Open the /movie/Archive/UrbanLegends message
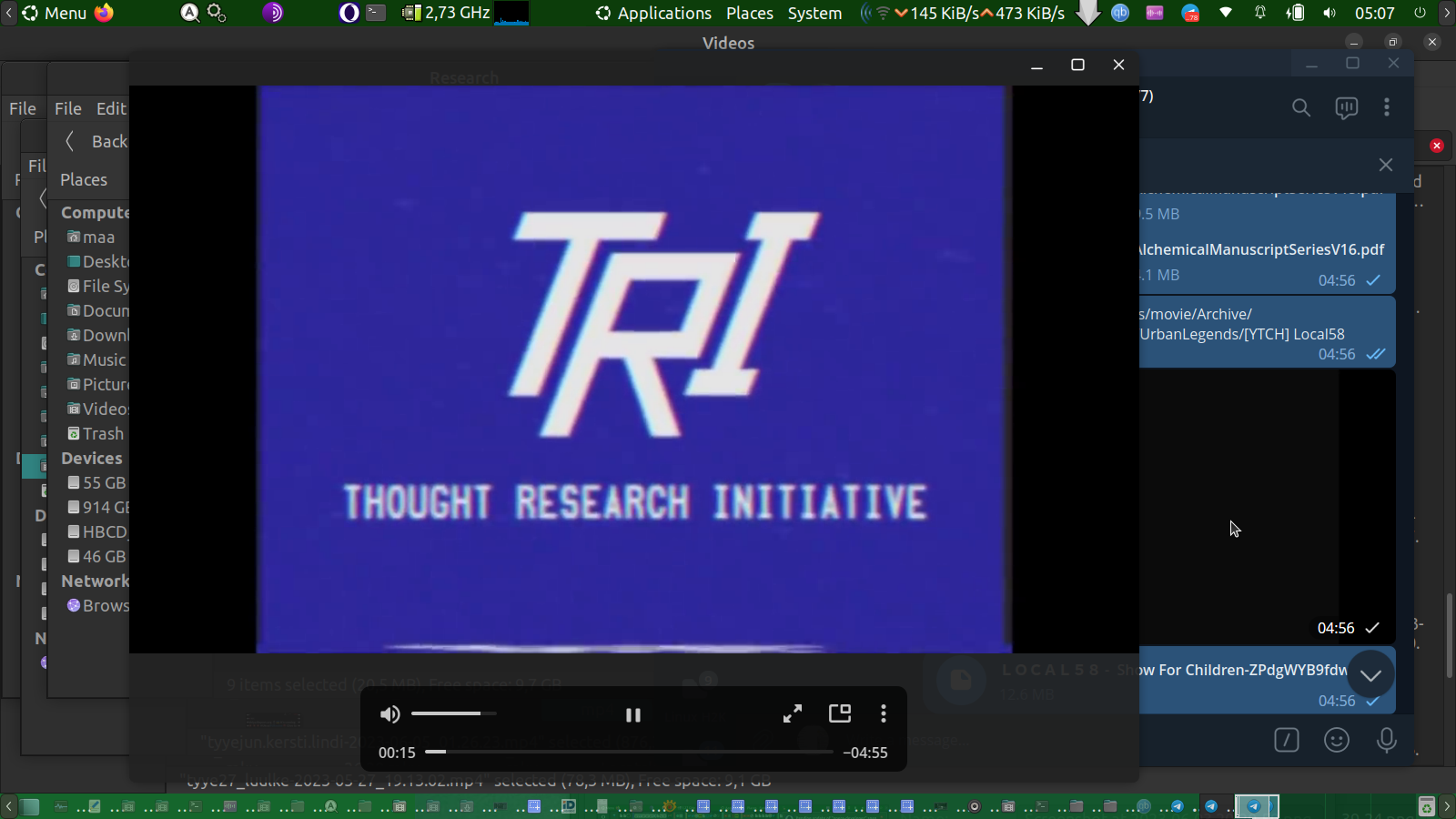Screen dimensions: 1456x819 [x=1267, y=333]
